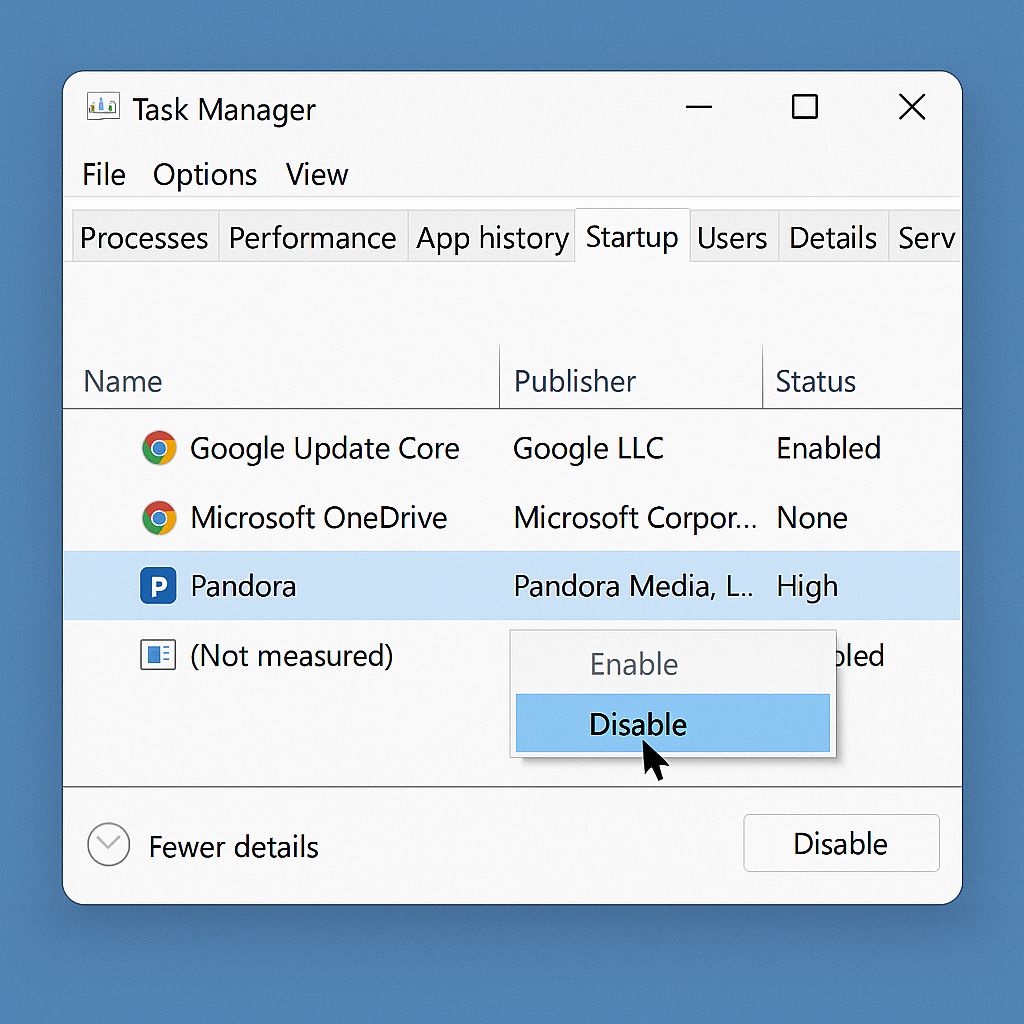Select the Google Update Core name
The height and width of the screenshot is (1024, 1024).
pos(325,449)
